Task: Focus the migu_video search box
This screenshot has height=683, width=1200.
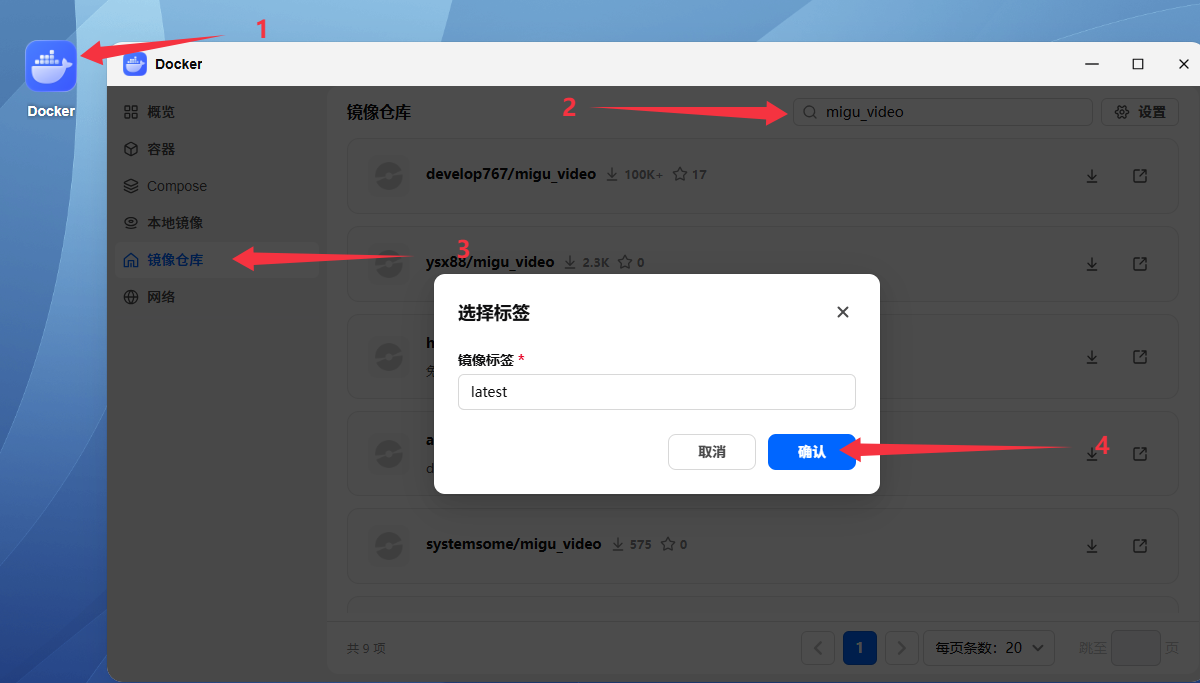Action: 943,112
